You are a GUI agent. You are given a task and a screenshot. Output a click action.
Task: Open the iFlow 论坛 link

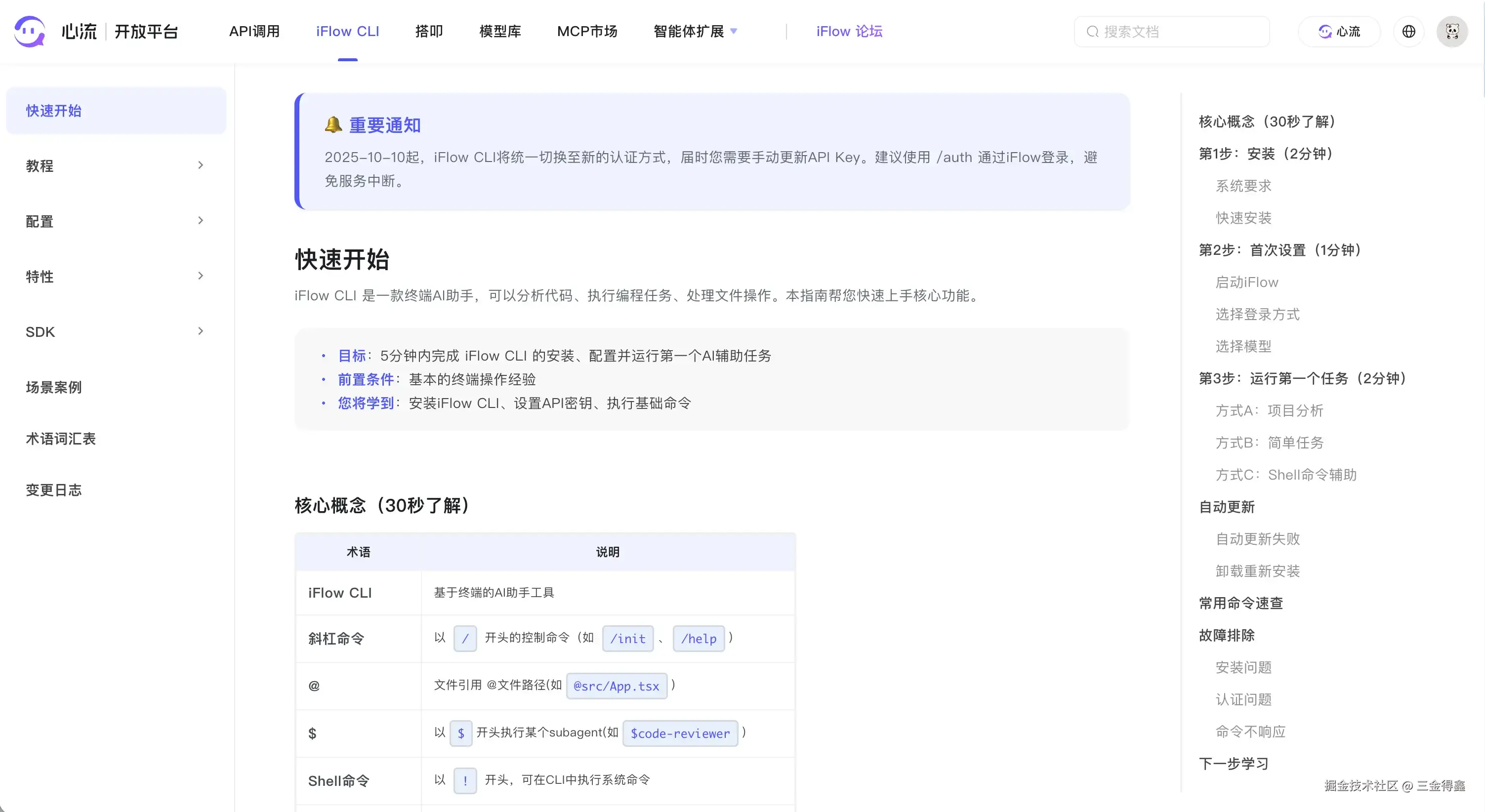(x=849, y=31)
